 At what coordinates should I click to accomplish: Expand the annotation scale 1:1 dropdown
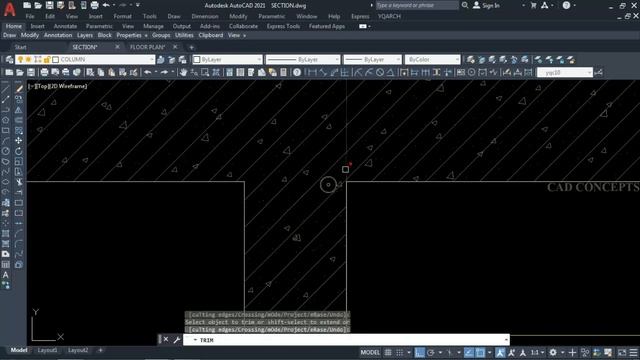pyautogui.click(x=537, y=352)
